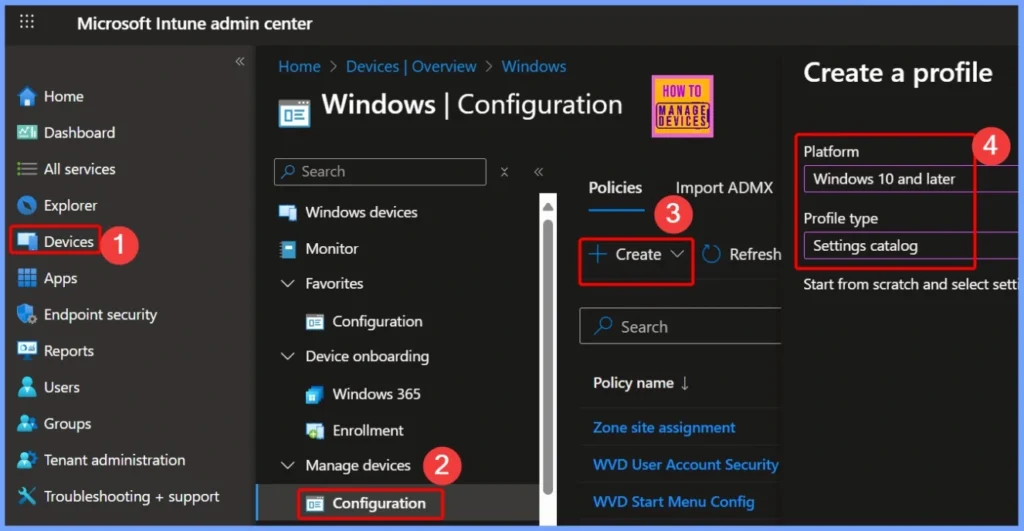Select the Policies tab
This screenshot has height=531, width=1024.
[615, 187]
